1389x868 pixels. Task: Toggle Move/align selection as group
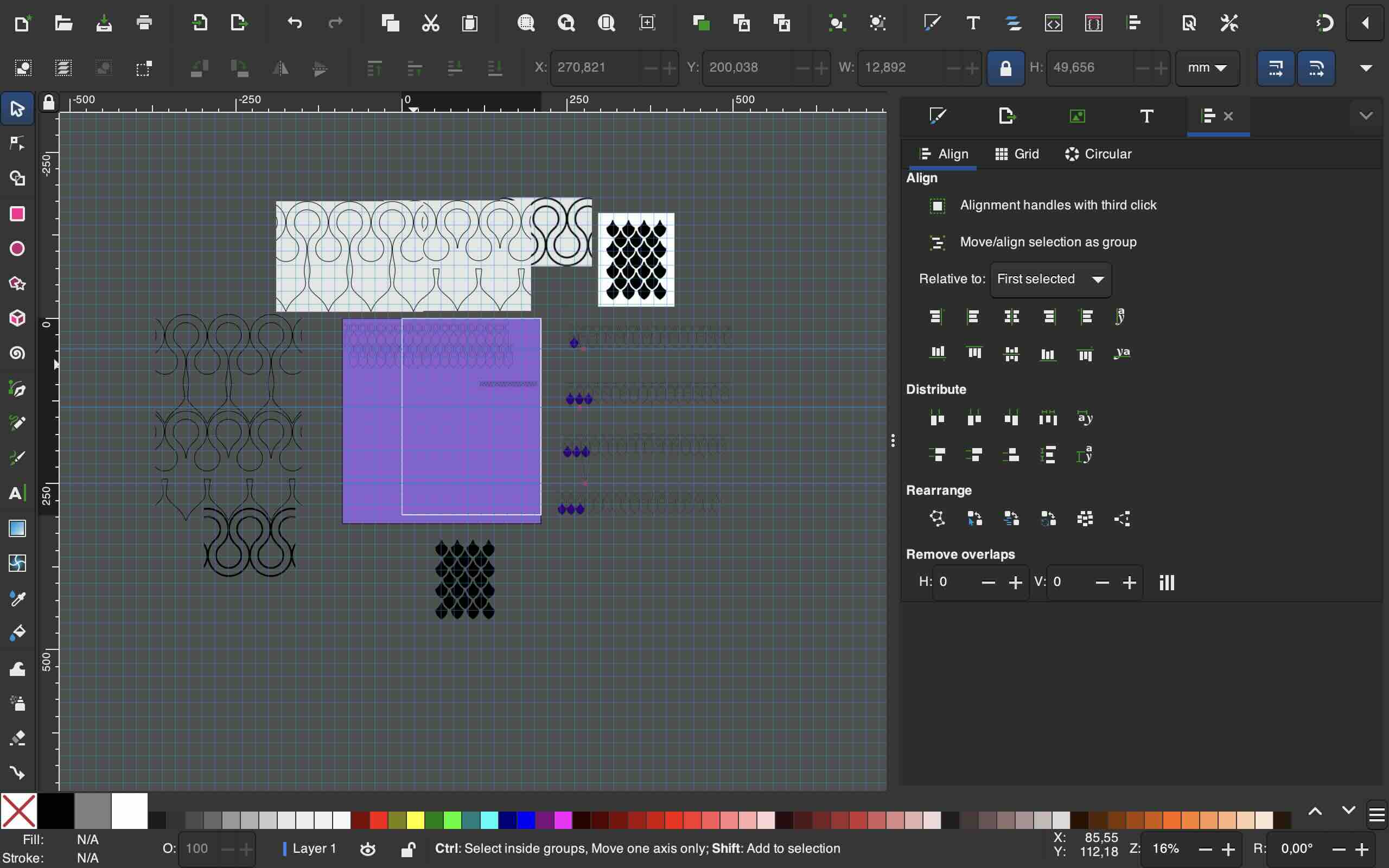point(937,242)
